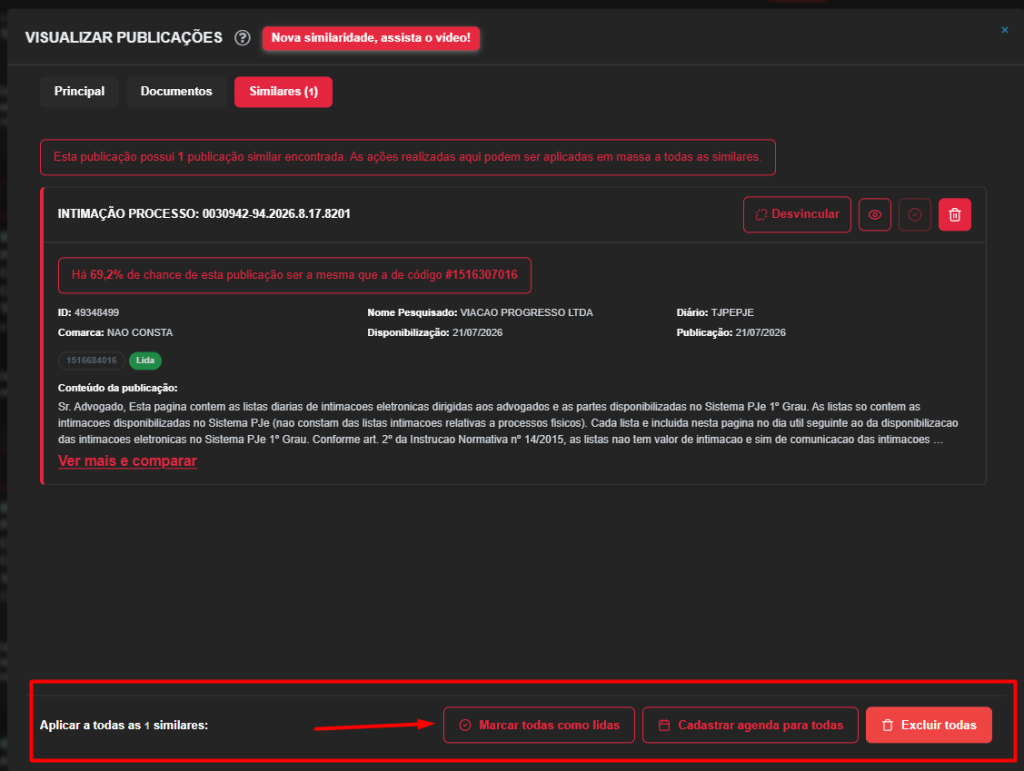The width and height of the screenshot is (1024, 771).
Task: Click the publication content paragraph
Action: [508, 423]
